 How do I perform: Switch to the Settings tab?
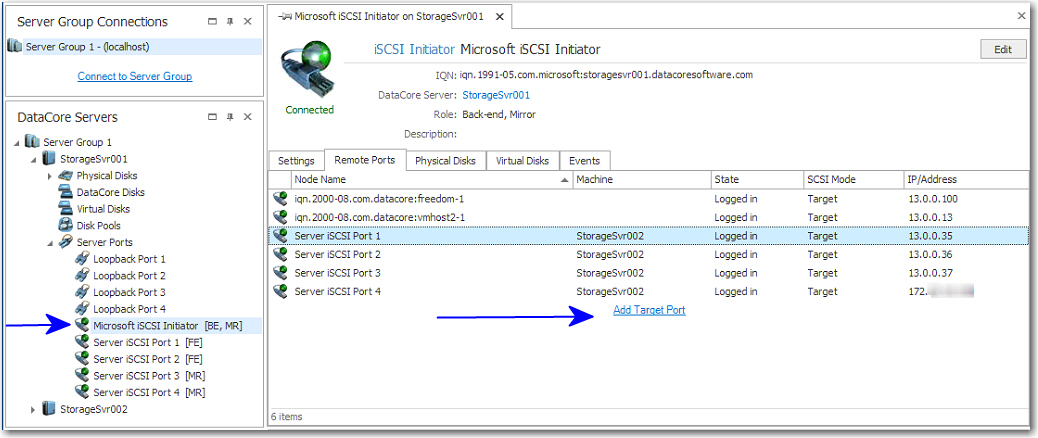[296, 161]
